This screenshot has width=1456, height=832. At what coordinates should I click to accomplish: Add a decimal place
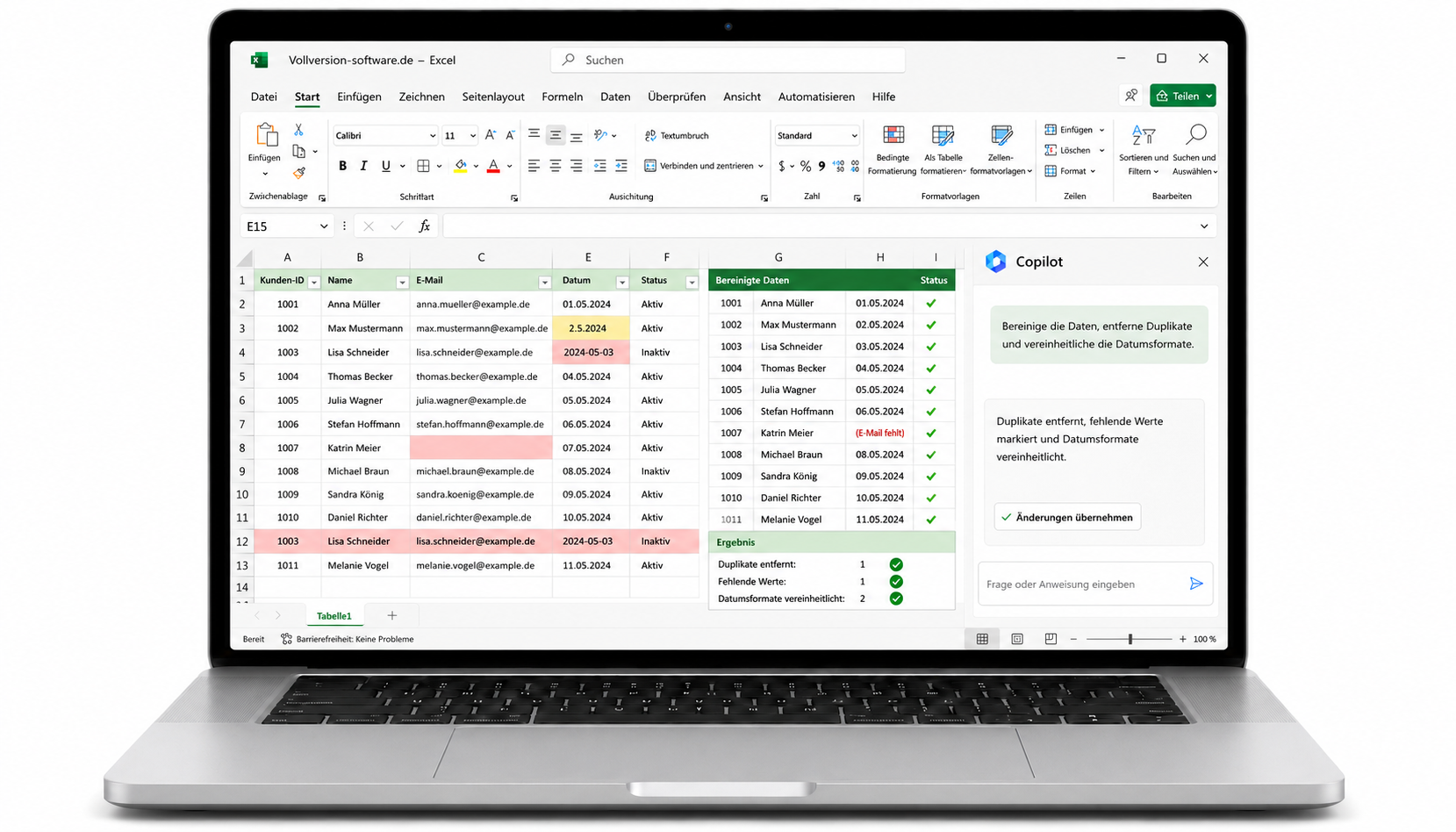point(838,166)
